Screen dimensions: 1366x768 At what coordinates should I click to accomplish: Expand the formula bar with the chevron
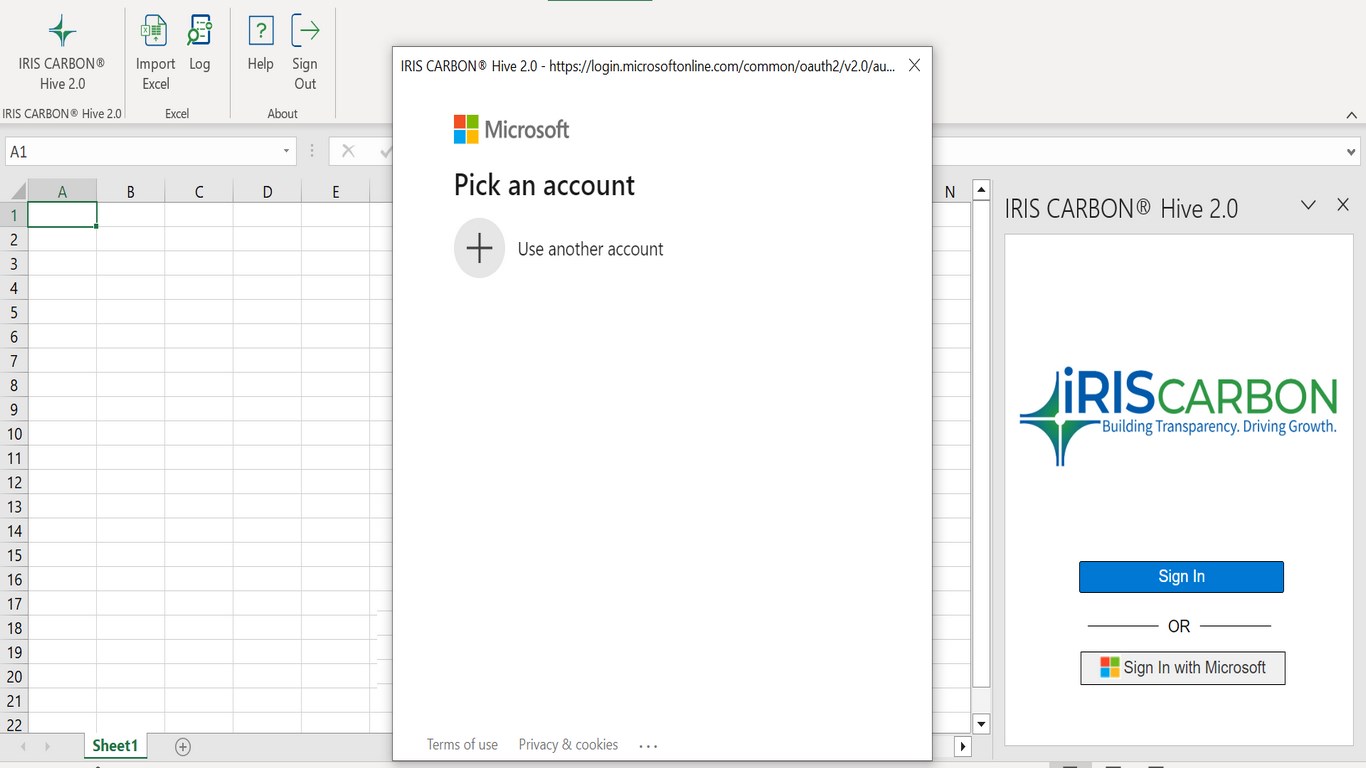click(1352, 152)
